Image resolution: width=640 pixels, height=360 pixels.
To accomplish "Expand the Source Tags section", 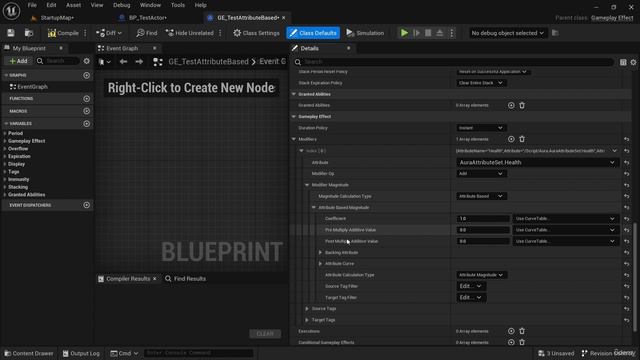I will click(307, 309).
